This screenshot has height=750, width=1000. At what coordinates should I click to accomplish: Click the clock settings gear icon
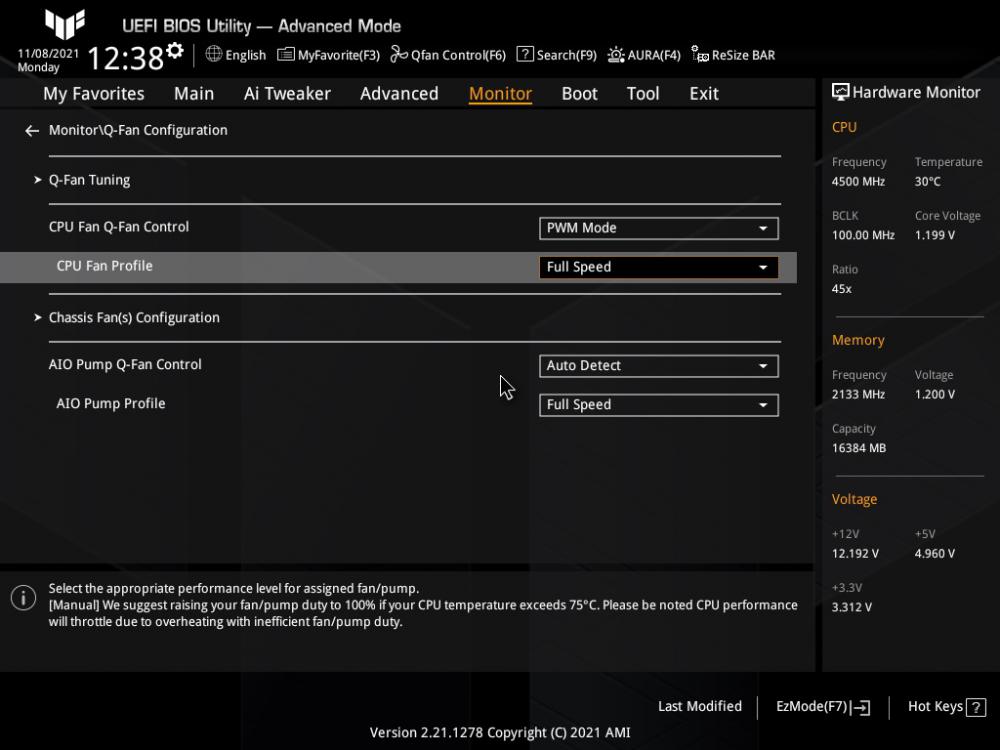pyautogui.click(x=175, y=50)
